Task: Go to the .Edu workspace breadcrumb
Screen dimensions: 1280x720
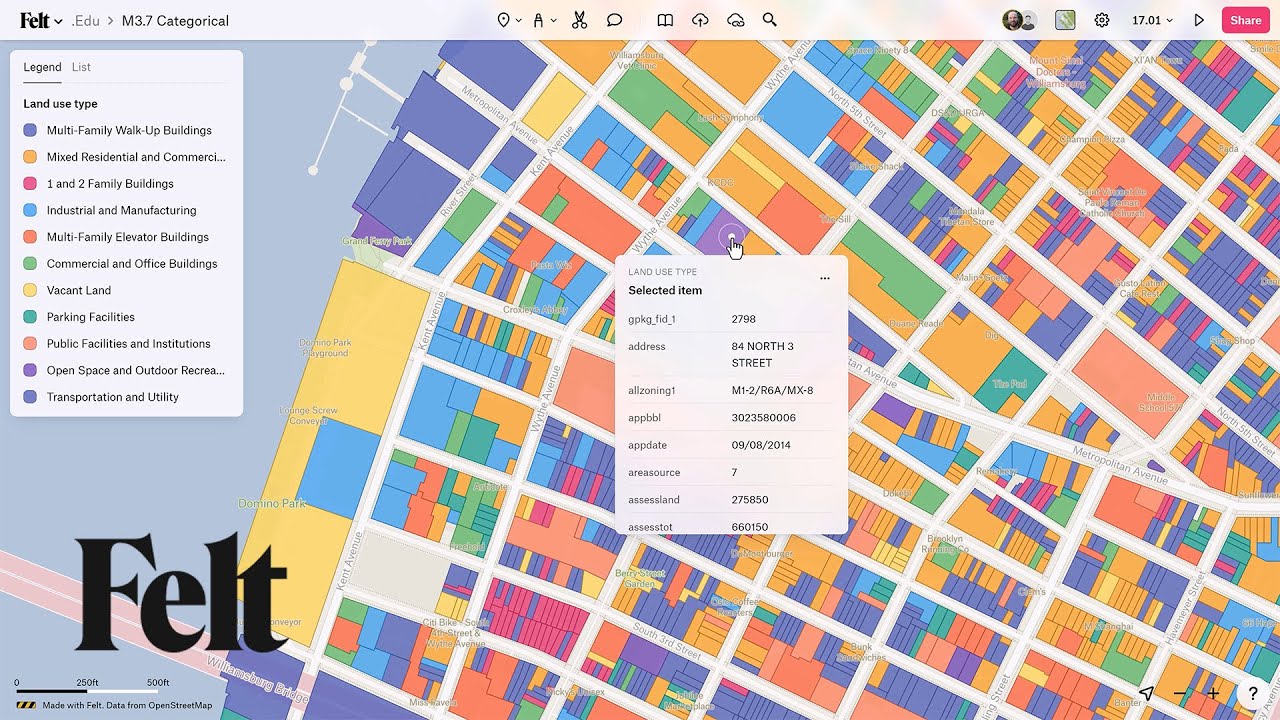Action: point(86,20)
